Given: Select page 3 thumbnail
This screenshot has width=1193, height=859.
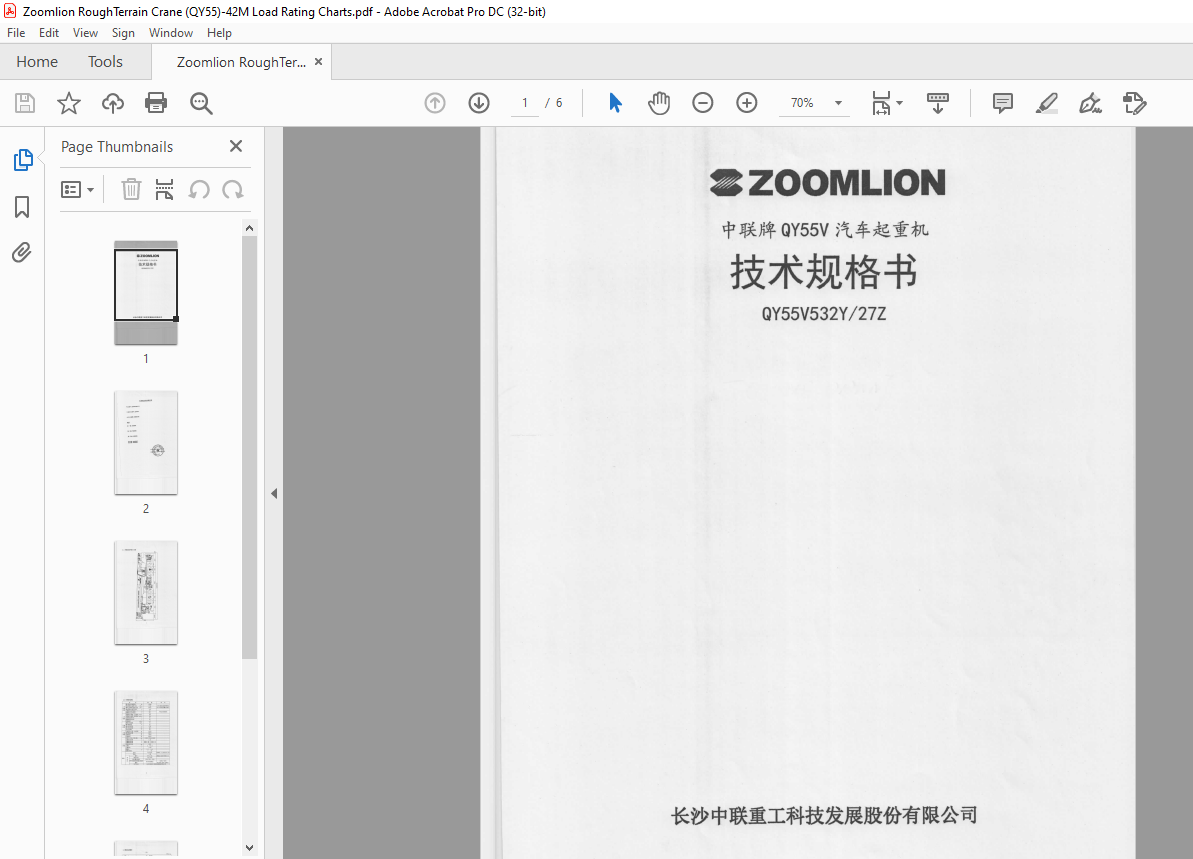Looking at the screenshot, I should point(146,593).
